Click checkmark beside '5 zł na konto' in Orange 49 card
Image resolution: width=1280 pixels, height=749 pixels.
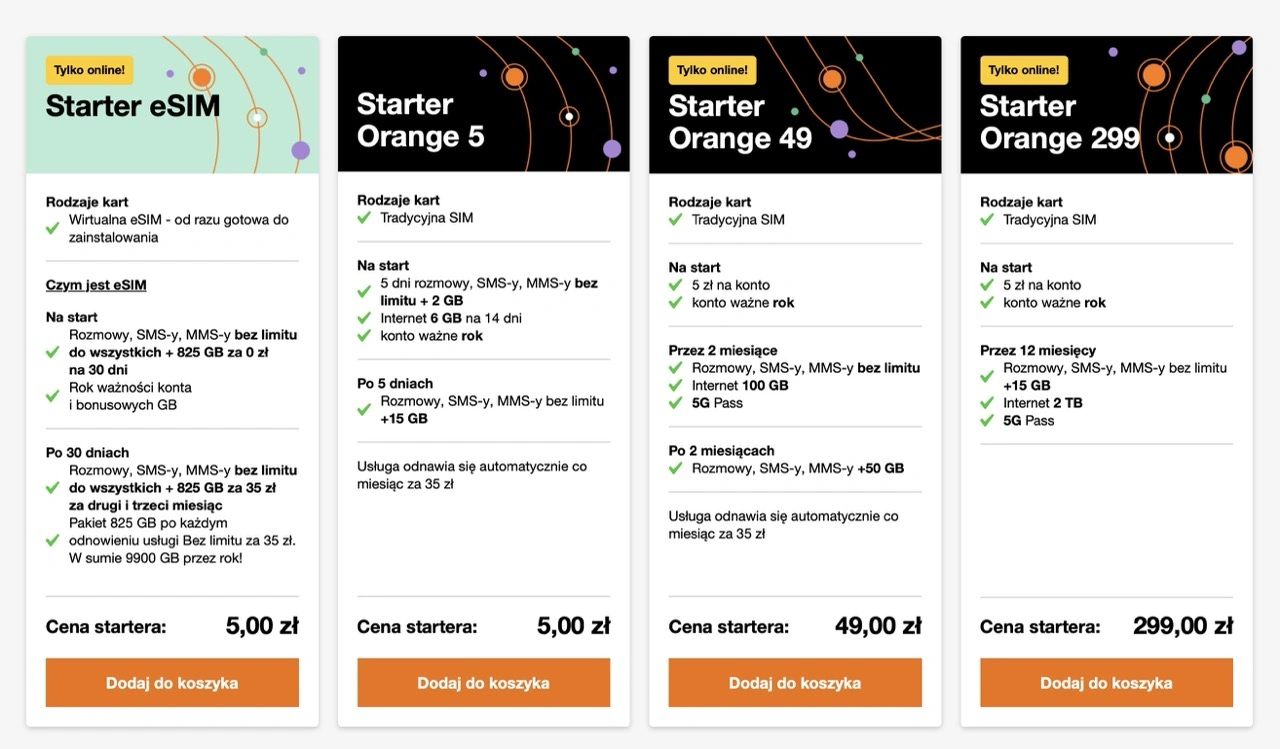pos(676,285)
